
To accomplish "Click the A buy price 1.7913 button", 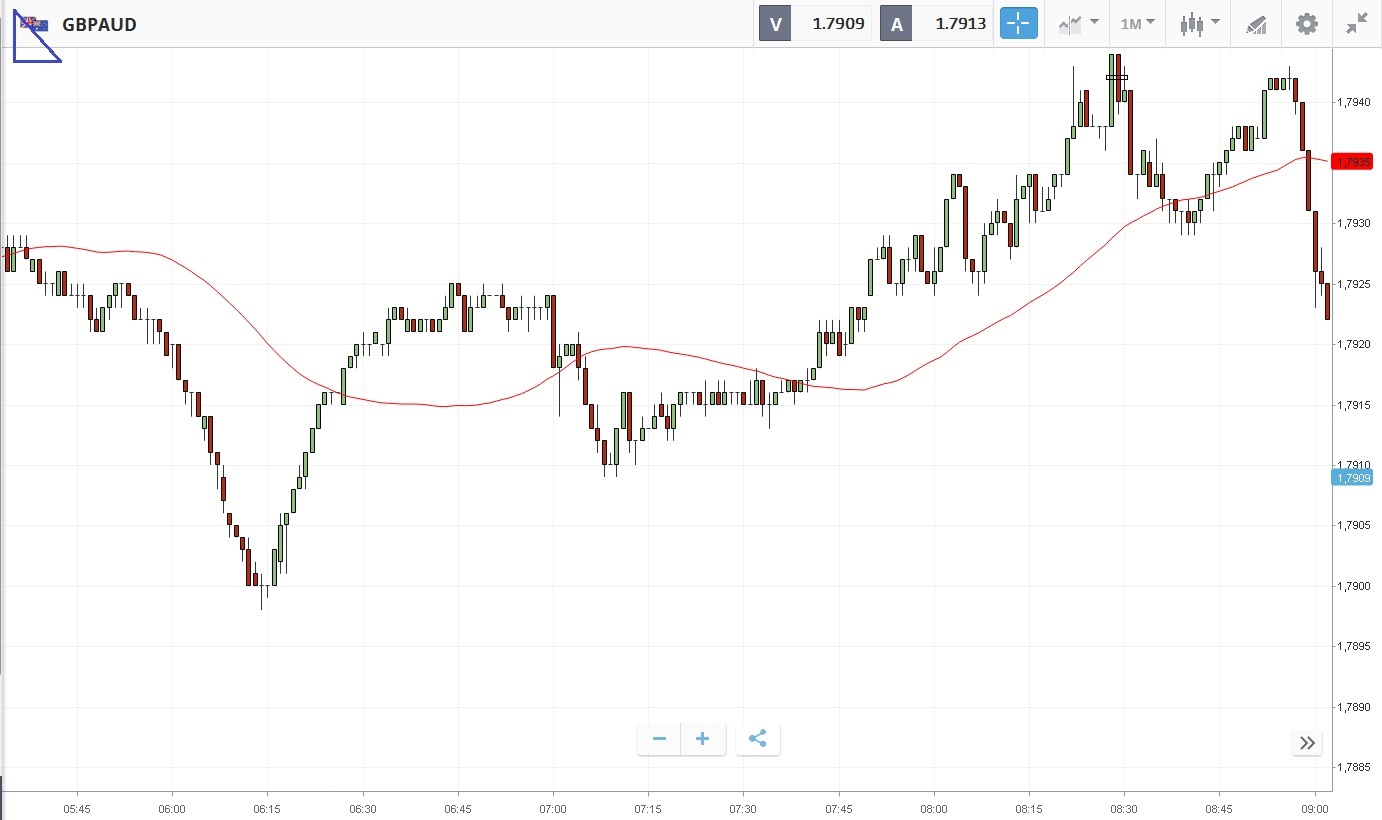I will tap(937, 24).
